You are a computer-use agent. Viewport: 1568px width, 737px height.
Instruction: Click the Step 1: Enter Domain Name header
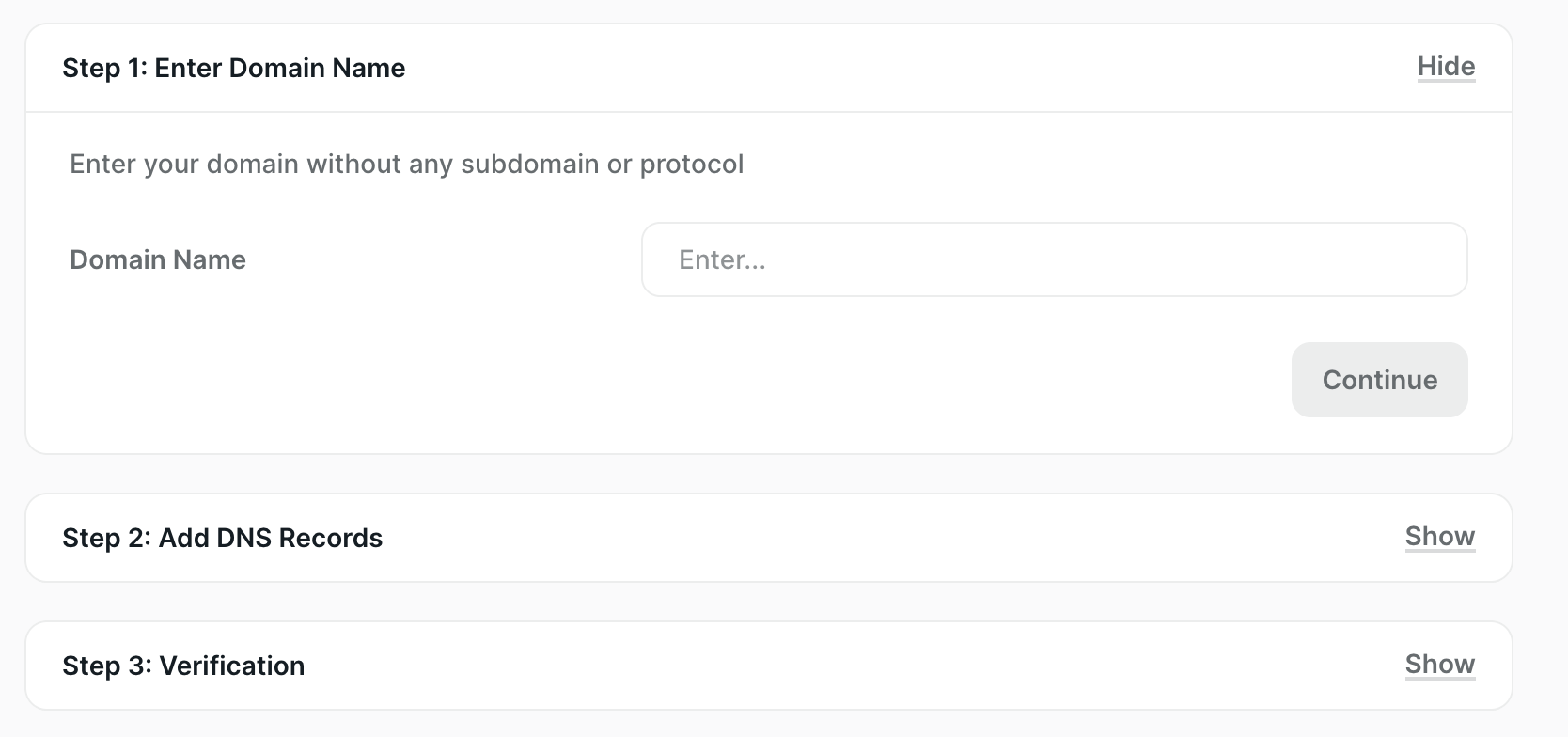[234, 68]
